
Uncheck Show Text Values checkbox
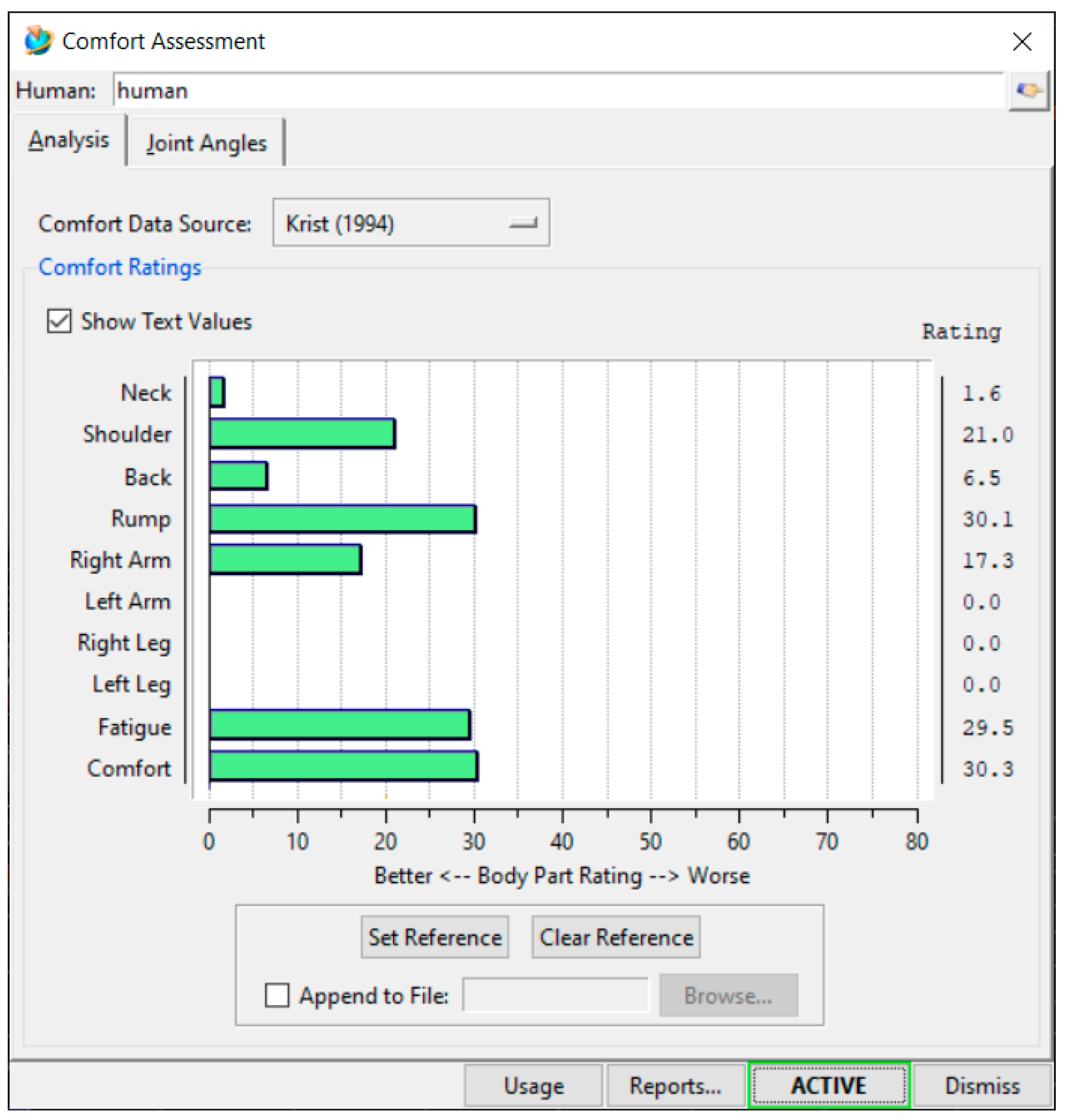pyautogui.click(x=59, y=321)
